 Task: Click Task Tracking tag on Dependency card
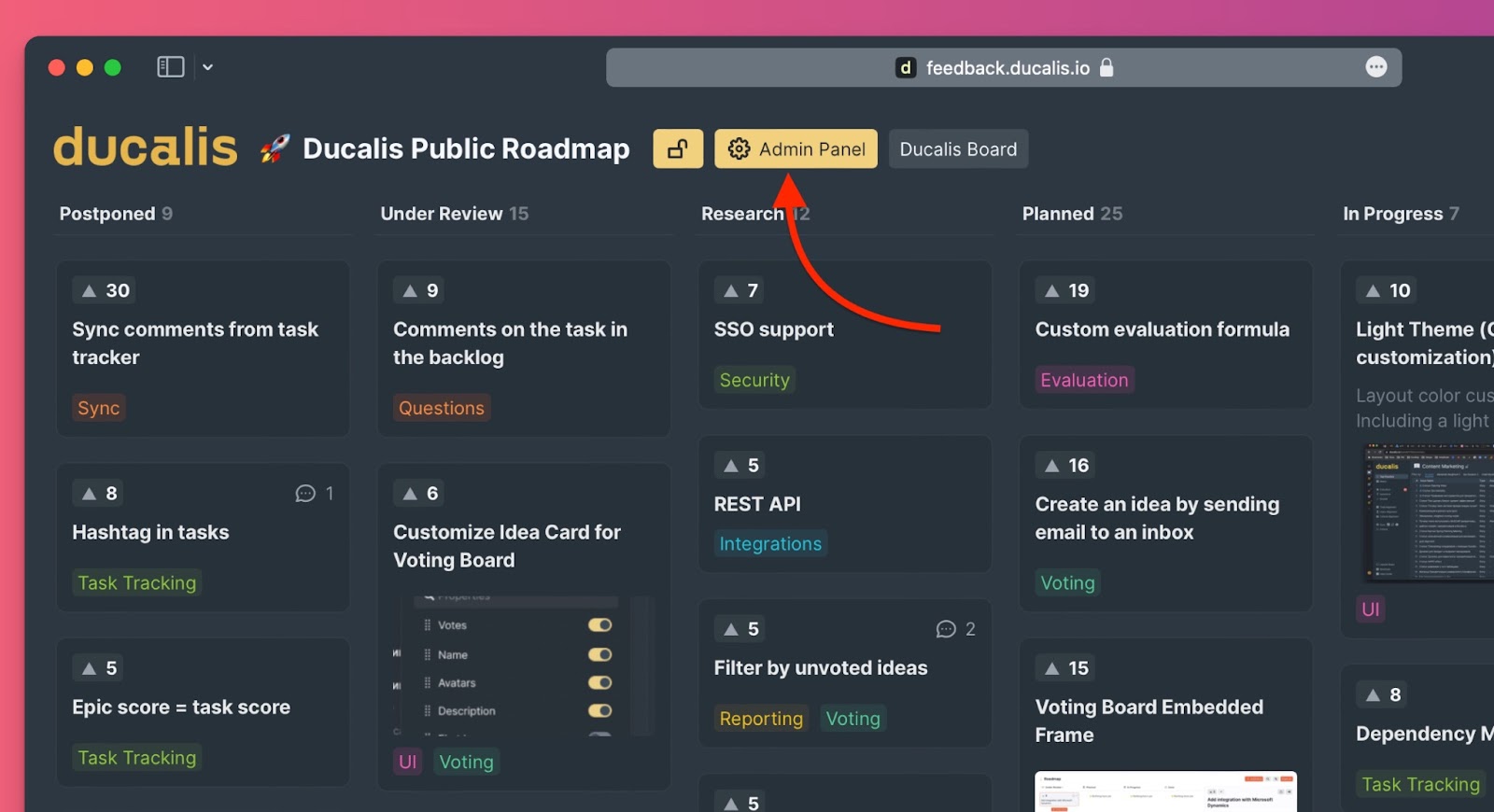[x=1420, y=784]
